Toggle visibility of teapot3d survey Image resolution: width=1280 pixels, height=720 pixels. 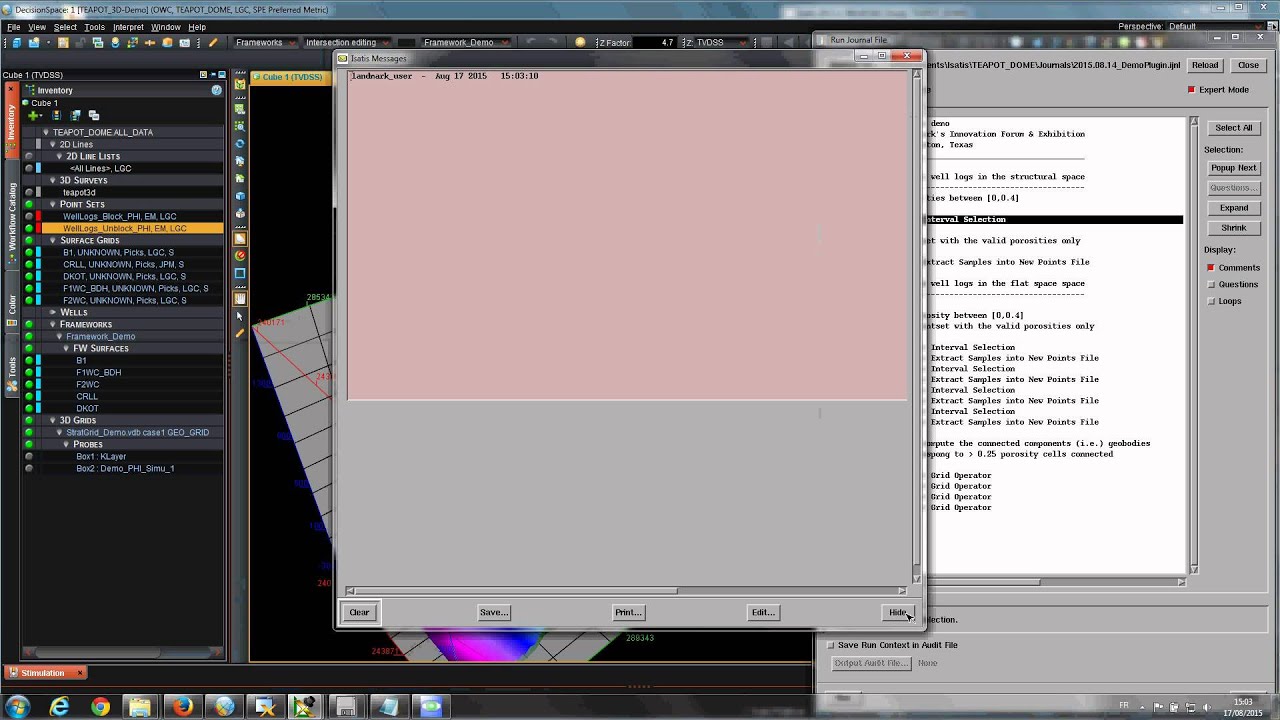tap(29, 192)
